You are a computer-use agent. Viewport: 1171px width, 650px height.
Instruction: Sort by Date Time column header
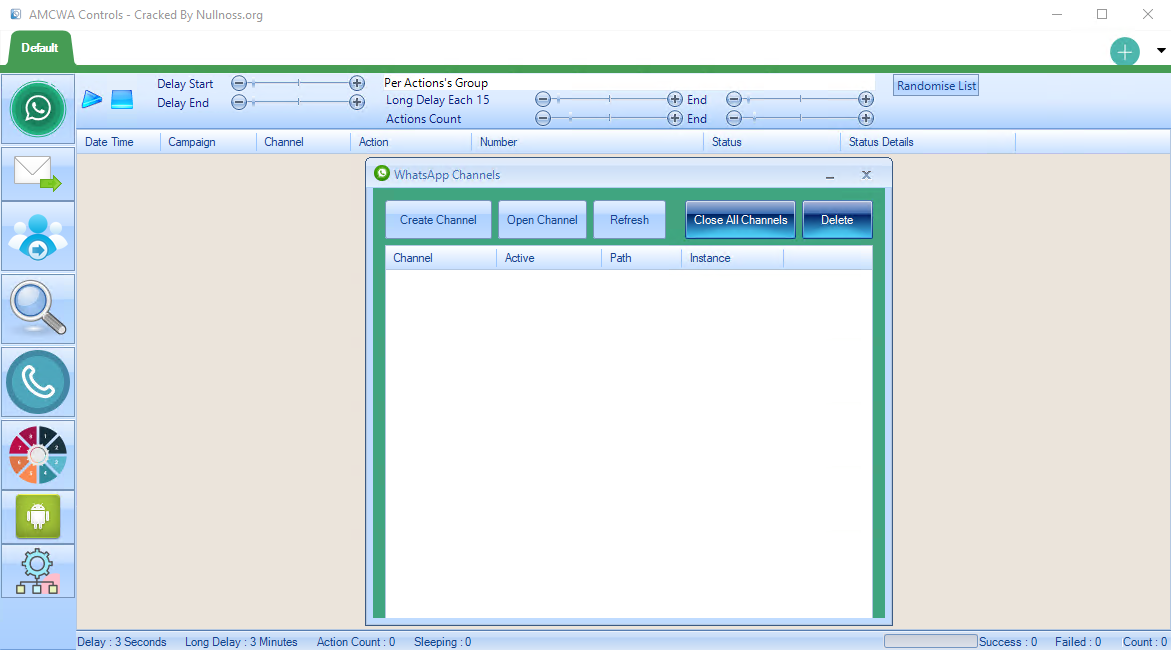click(x=119, y=142)
